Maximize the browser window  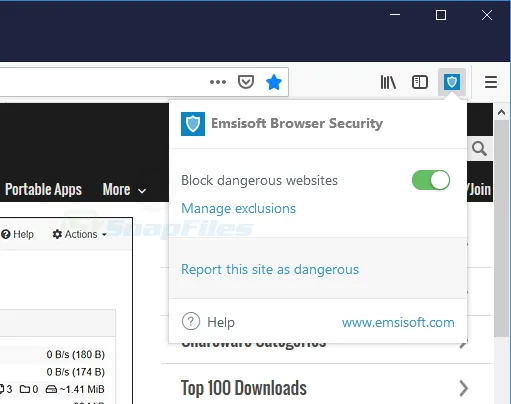[441, 15]
